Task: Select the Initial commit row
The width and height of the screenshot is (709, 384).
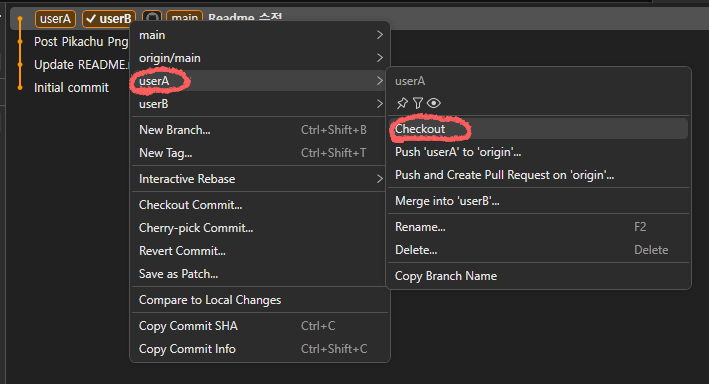Action: [71, 88]
